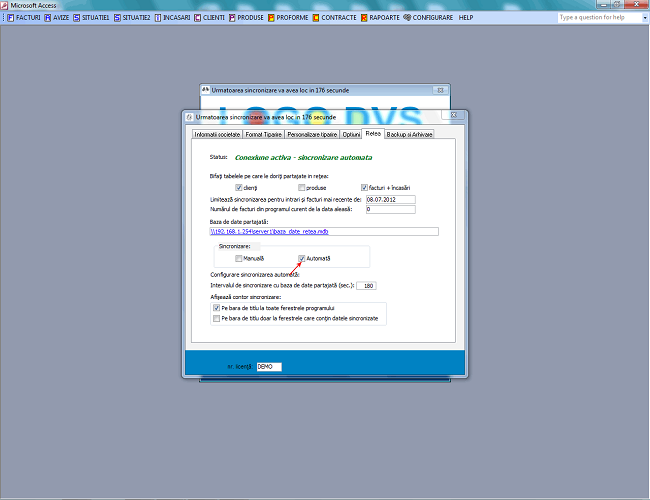650x500 pixels.
Task: Toggle the Automată synchronization checkbox
Action: click(x=302, y=258)
